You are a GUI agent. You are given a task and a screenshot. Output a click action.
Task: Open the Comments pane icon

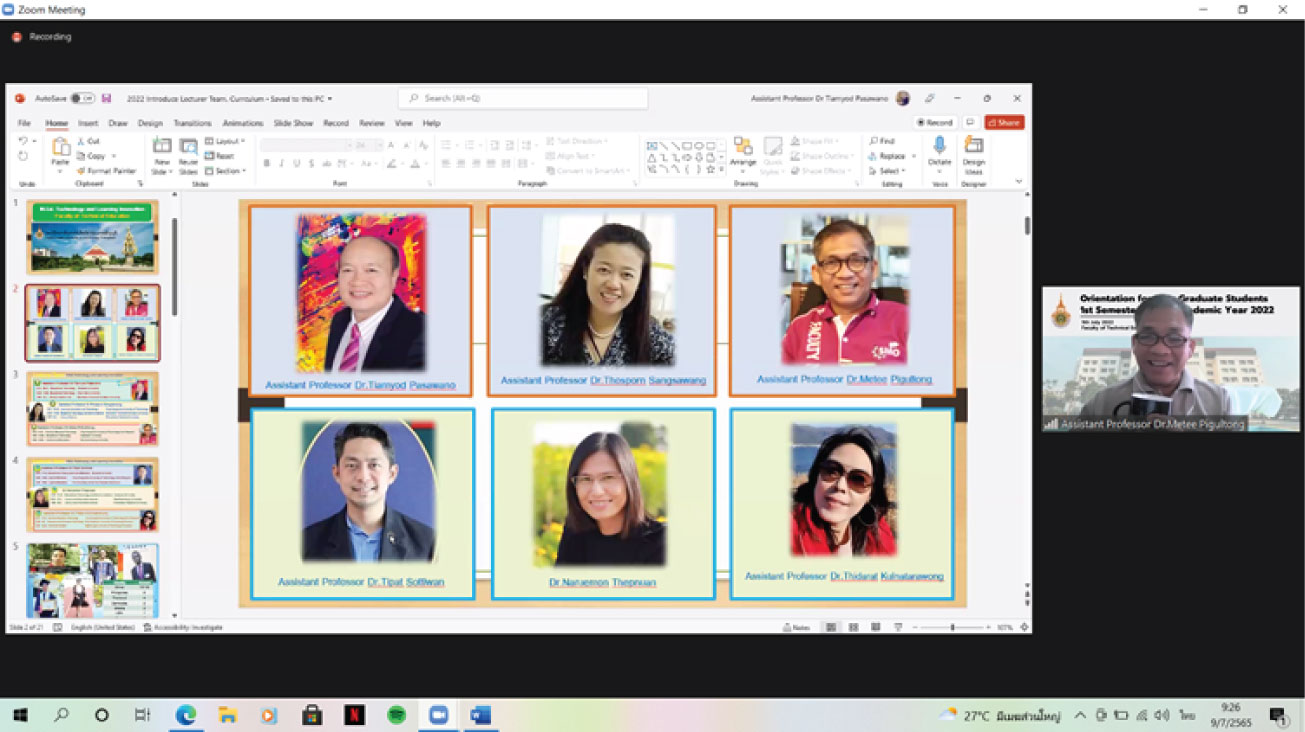(x=970, y=123)
